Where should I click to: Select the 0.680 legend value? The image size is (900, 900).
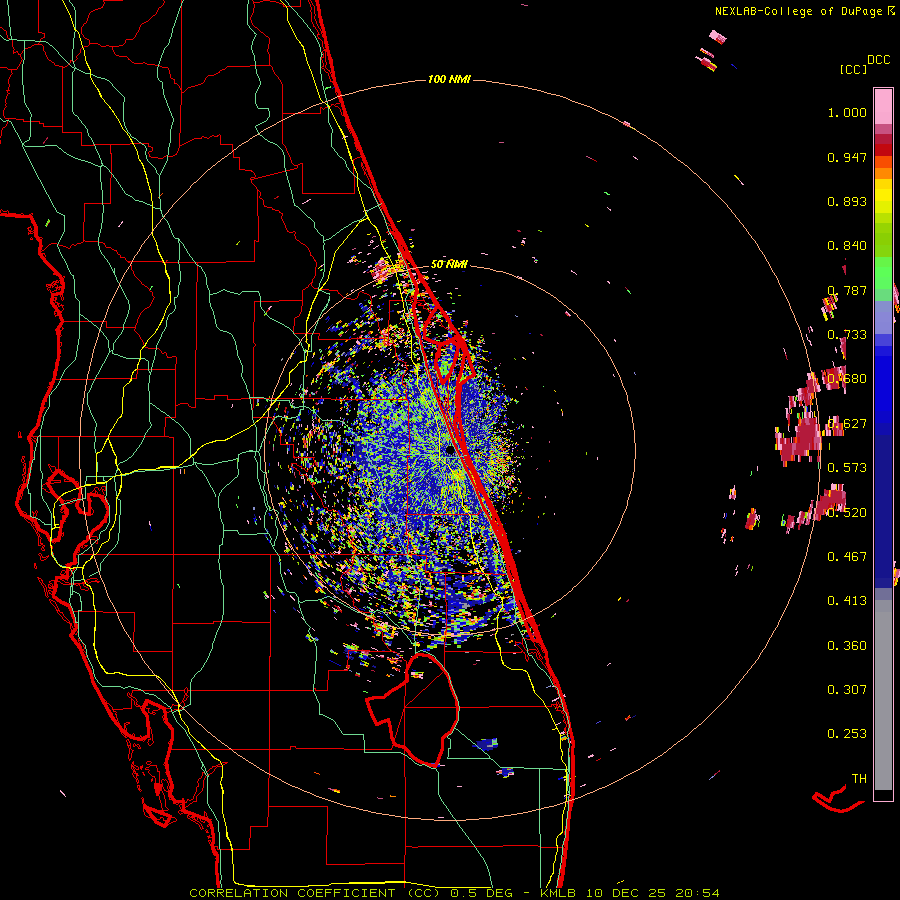pos(847,379)
